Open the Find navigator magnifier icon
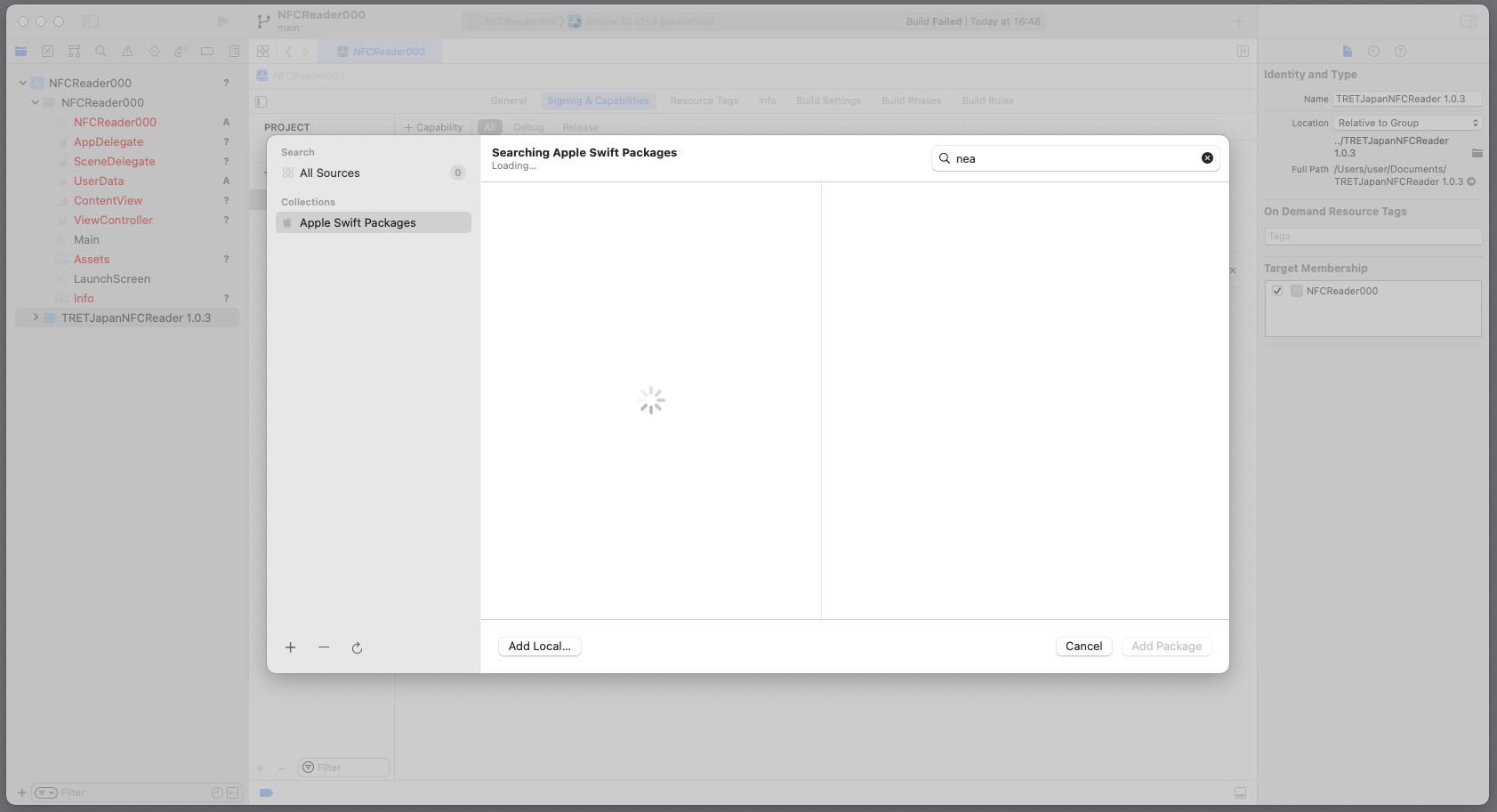The width and height of the screenshot is (1497, 812). (x=101, y=52)
